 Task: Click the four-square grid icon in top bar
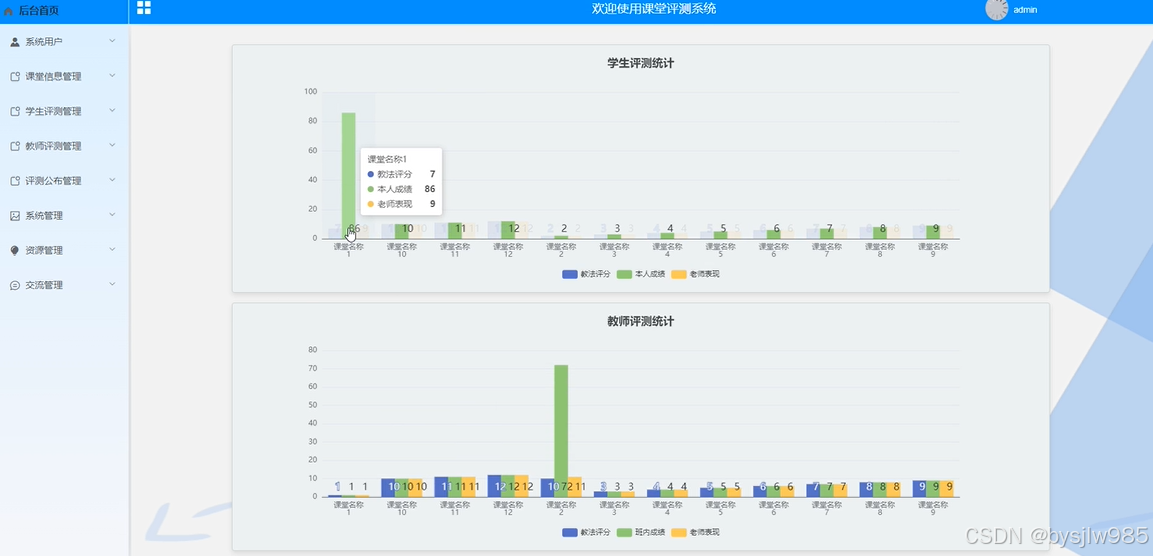point(144,8)
